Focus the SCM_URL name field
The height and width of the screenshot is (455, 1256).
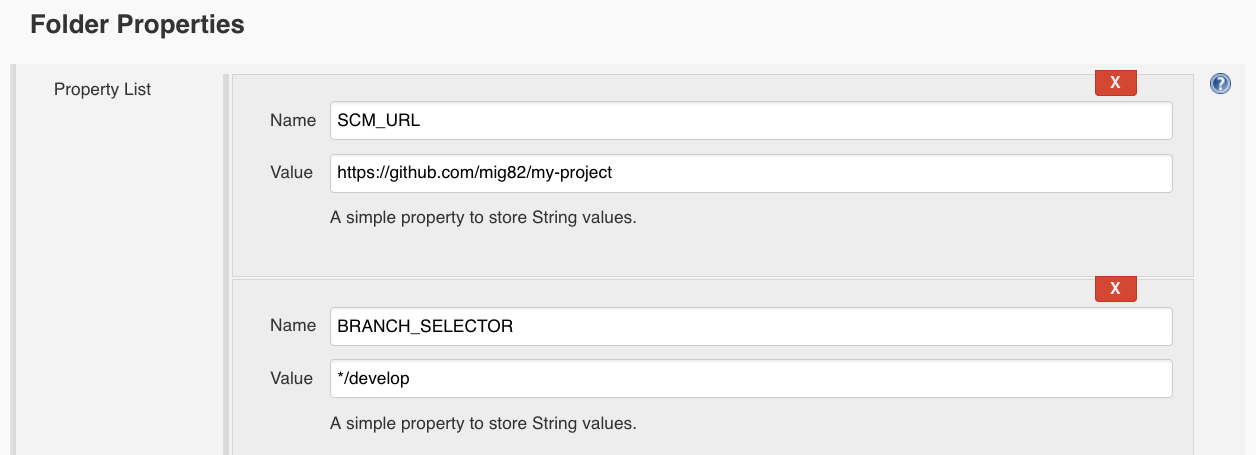click(750, 120)
